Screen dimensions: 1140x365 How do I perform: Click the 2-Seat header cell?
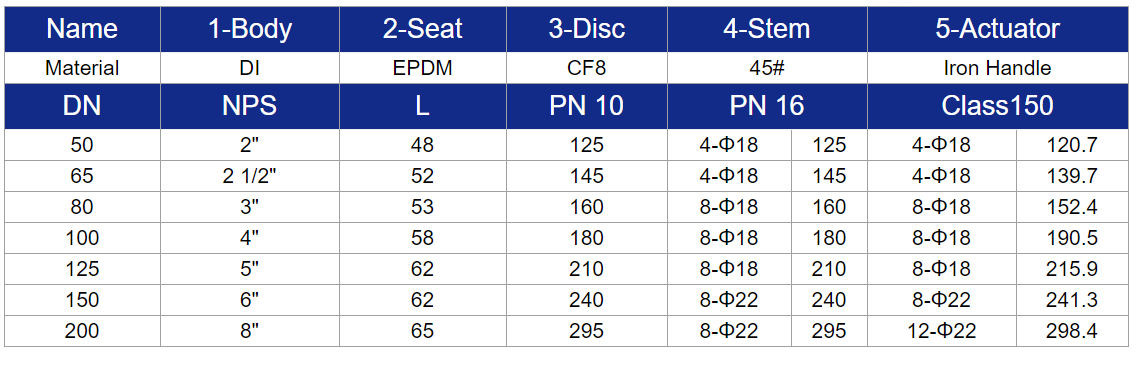click(x=423, y=29)
